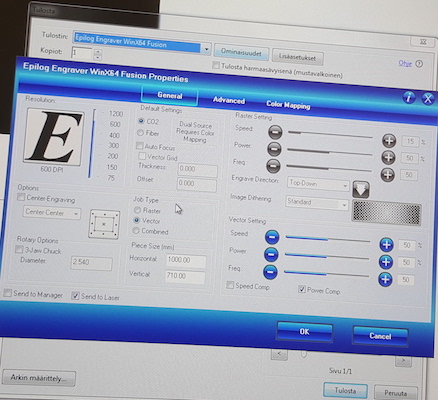Image resolution: width=438 pixels, height=400 pixels.
Task: Select the Fiber laser source
Action: pyautogui.click(x=140, y=132)
